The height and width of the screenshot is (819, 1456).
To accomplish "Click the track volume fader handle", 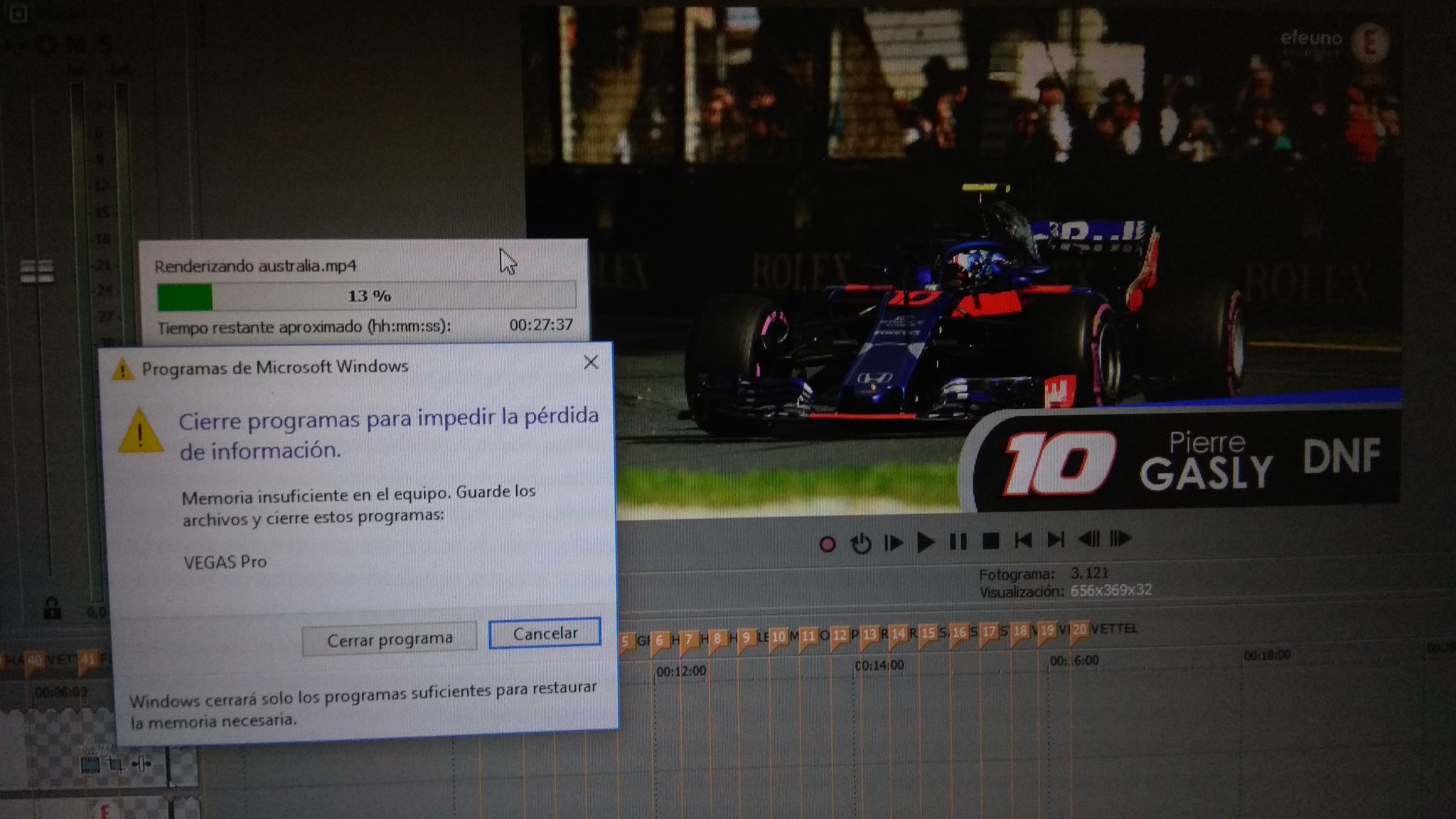I will (x=37, y=271).
